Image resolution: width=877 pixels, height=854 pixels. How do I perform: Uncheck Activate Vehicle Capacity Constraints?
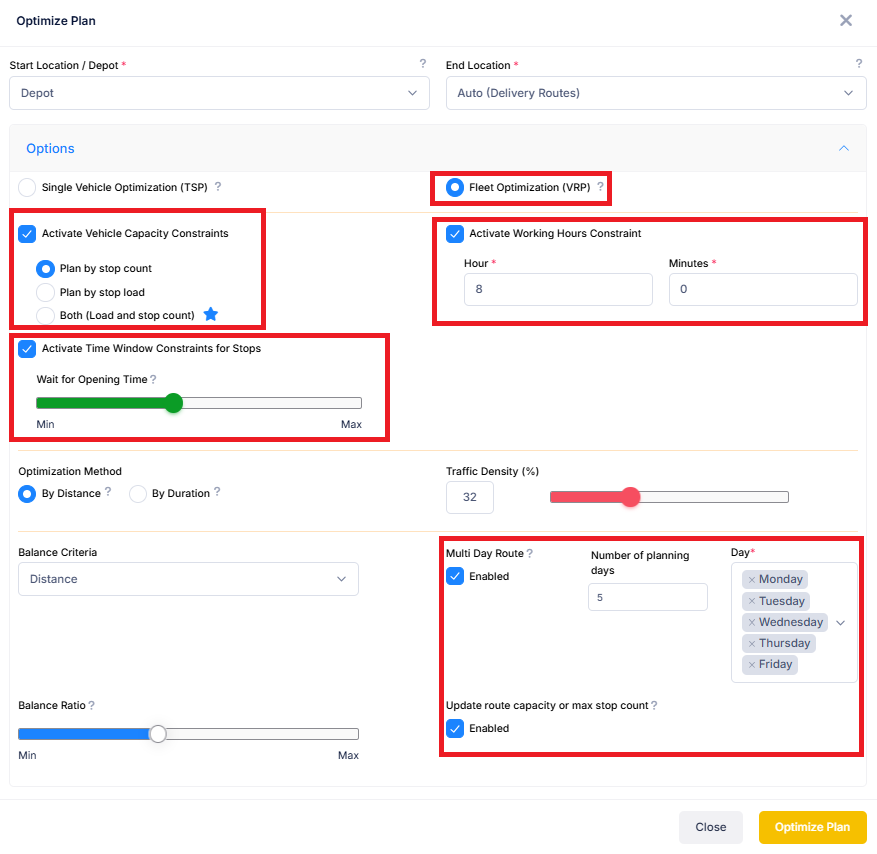coord(27,234)
